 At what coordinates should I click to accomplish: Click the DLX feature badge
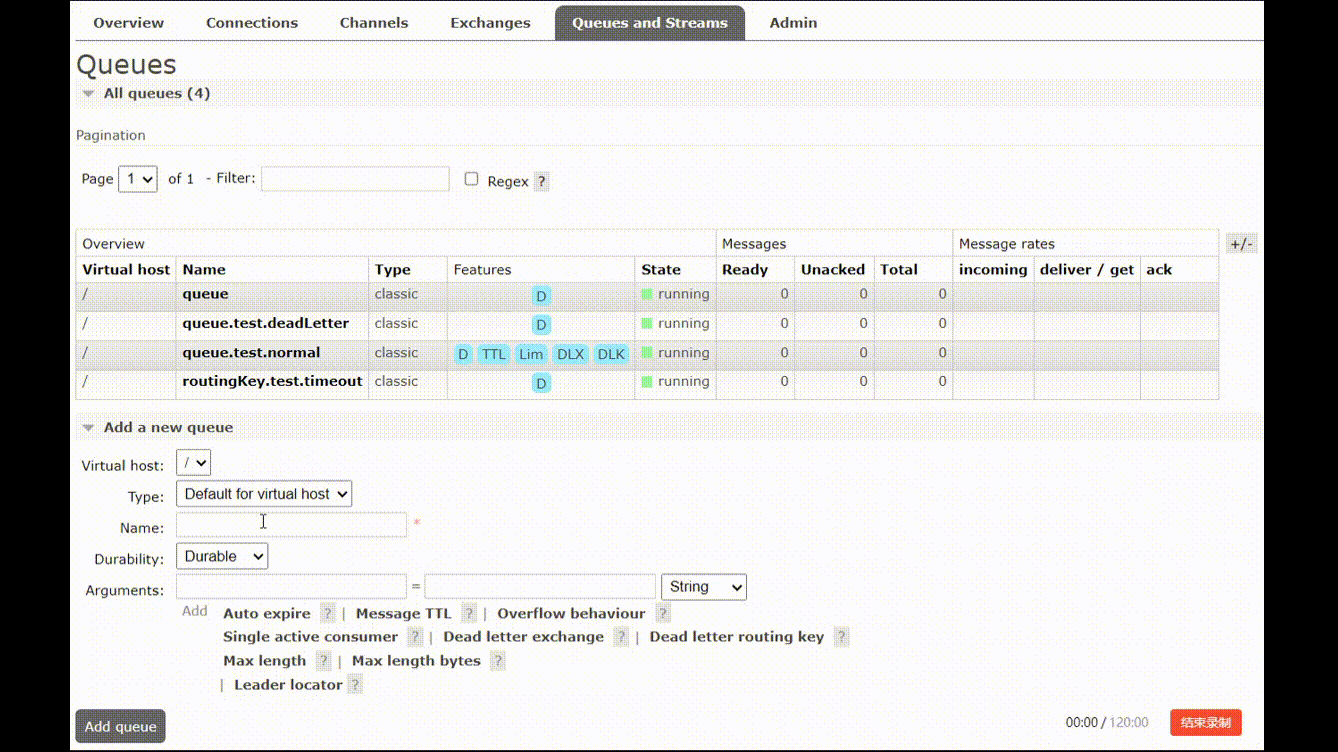pos(570,354)
